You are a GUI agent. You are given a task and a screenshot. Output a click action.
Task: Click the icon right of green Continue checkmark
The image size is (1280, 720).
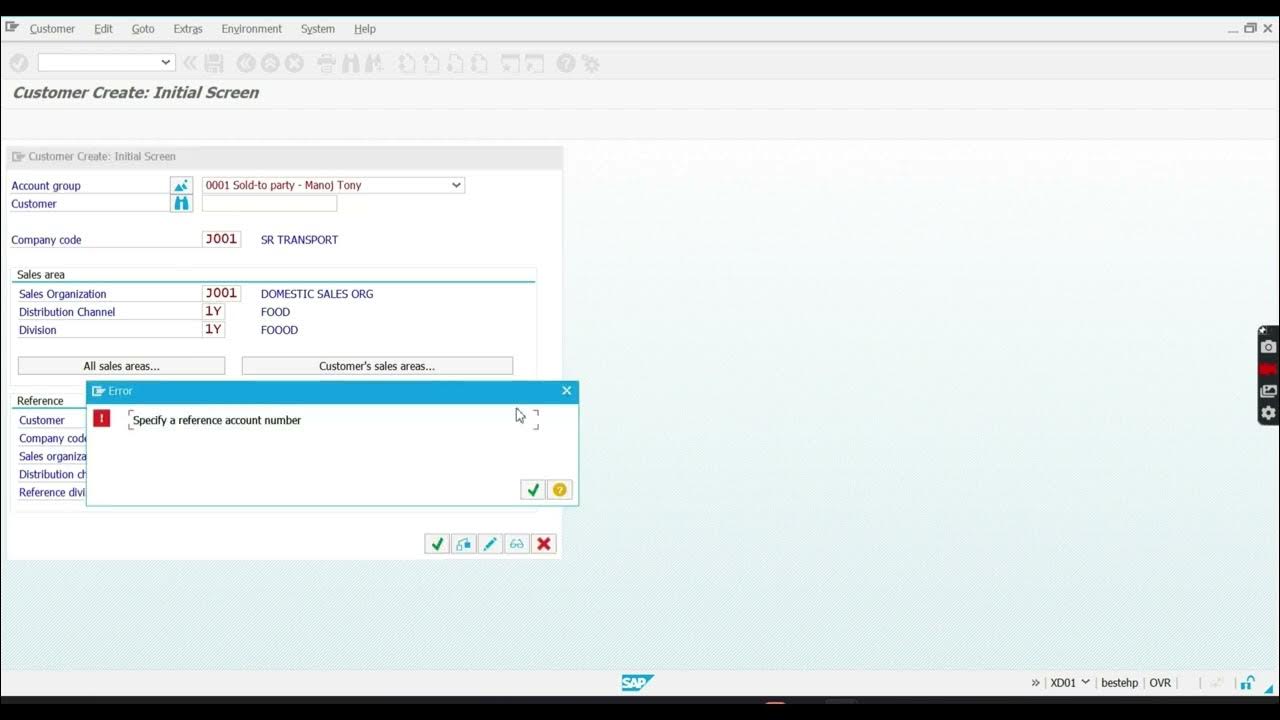point(464,544)
